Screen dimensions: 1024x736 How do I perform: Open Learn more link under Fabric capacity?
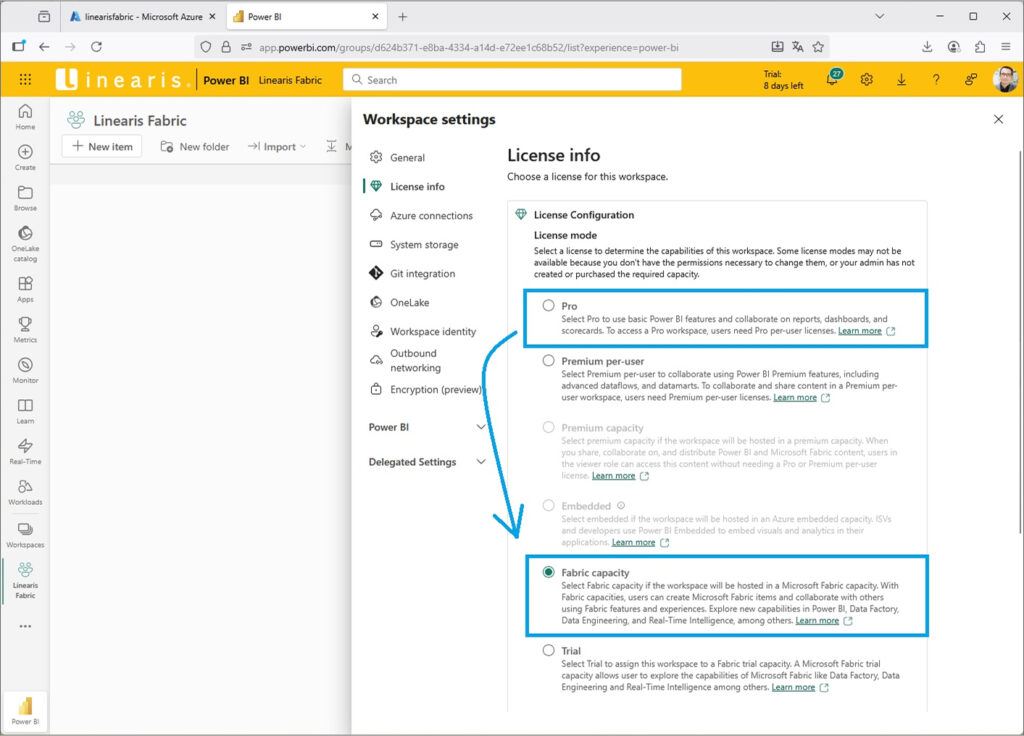[x=817, y=620]
